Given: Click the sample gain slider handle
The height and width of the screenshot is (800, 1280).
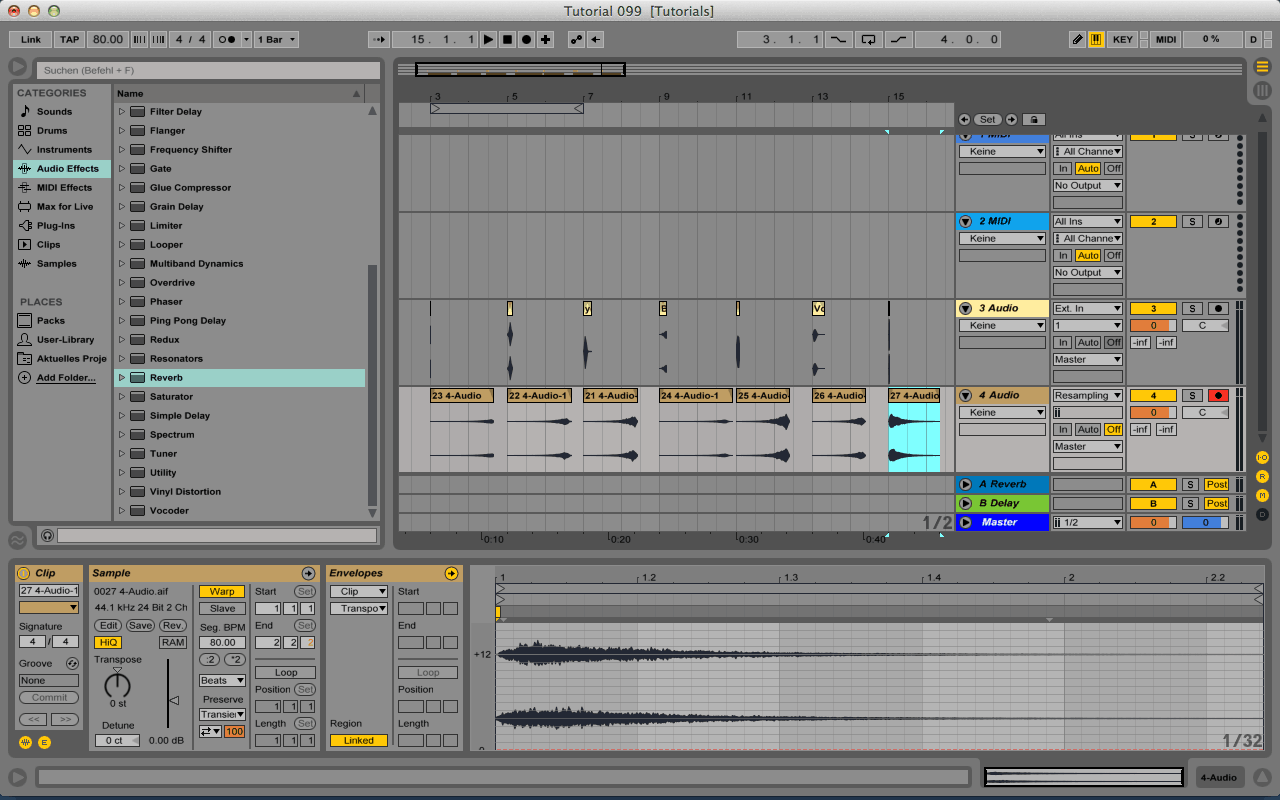Looking at the screenshot, I should (x=173, y=701).
